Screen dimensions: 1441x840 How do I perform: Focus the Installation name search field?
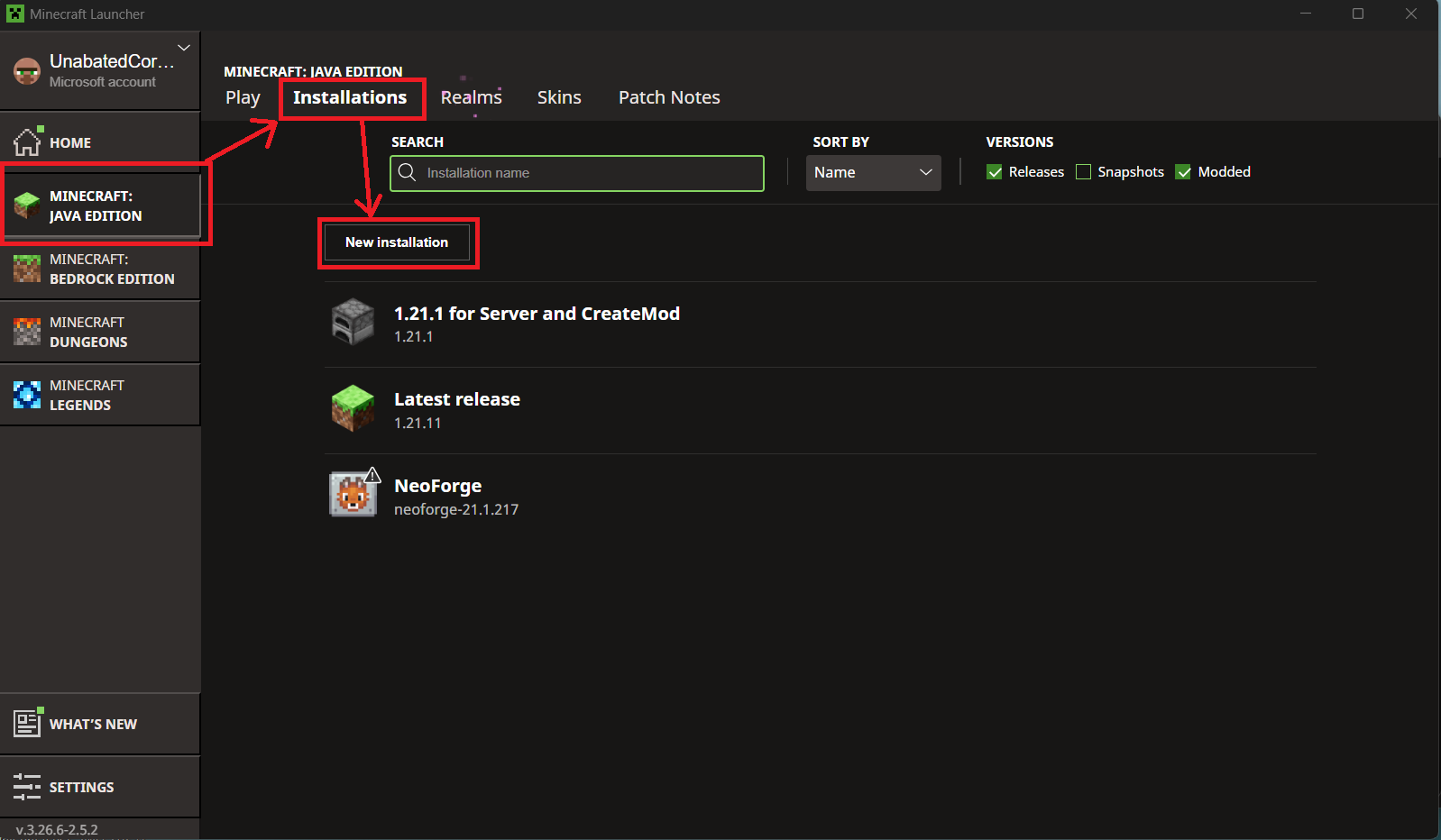tap(577, 173)
